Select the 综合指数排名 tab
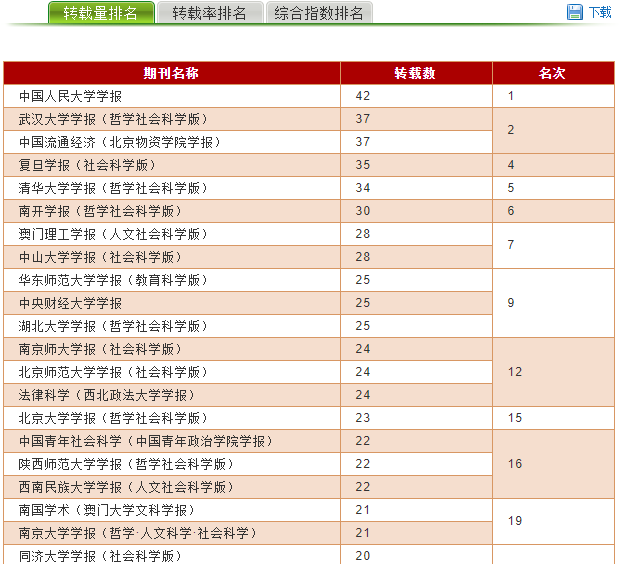 click(x=319, y=13)
